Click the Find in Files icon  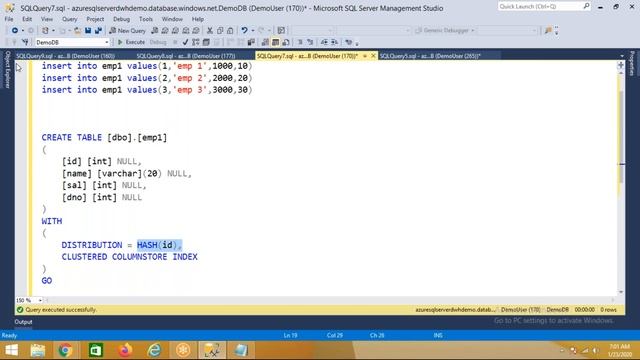[548, 31]
